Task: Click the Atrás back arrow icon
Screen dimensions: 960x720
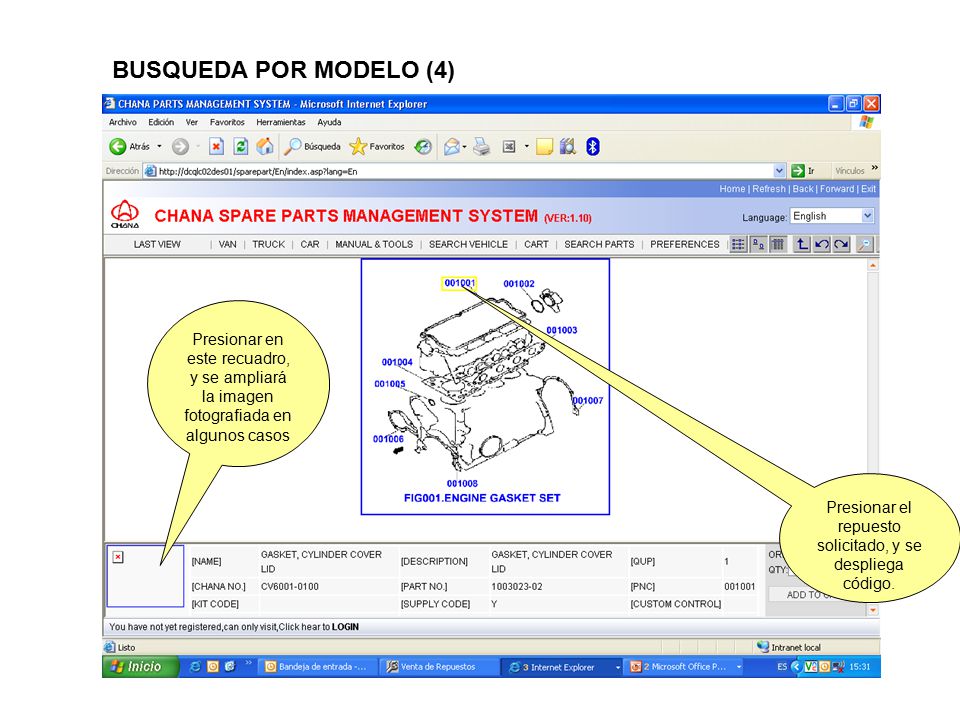Action: click(118, 147)
